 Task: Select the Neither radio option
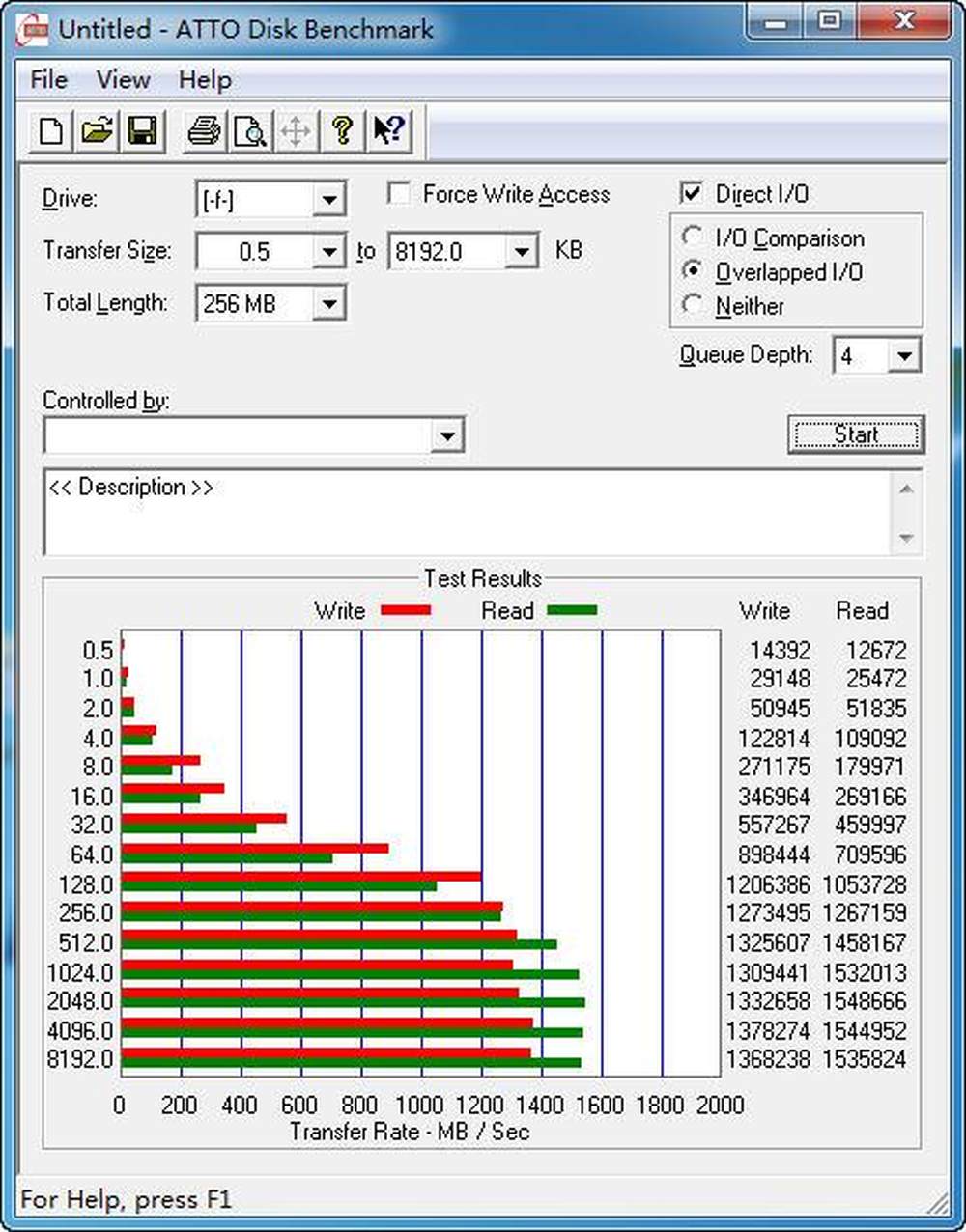[692, 305]
